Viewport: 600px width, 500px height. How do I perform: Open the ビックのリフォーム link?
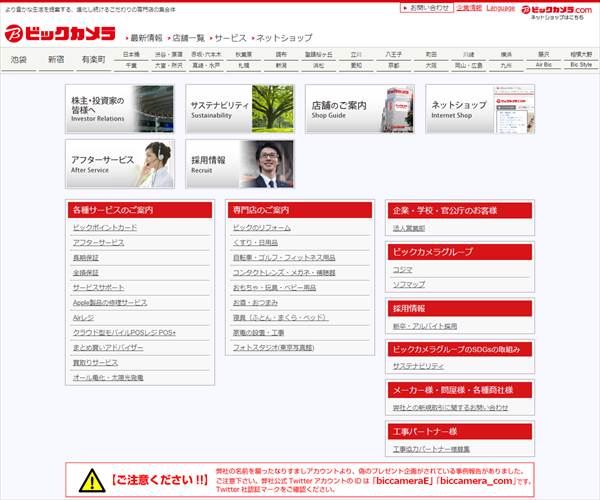coord(262,228)
